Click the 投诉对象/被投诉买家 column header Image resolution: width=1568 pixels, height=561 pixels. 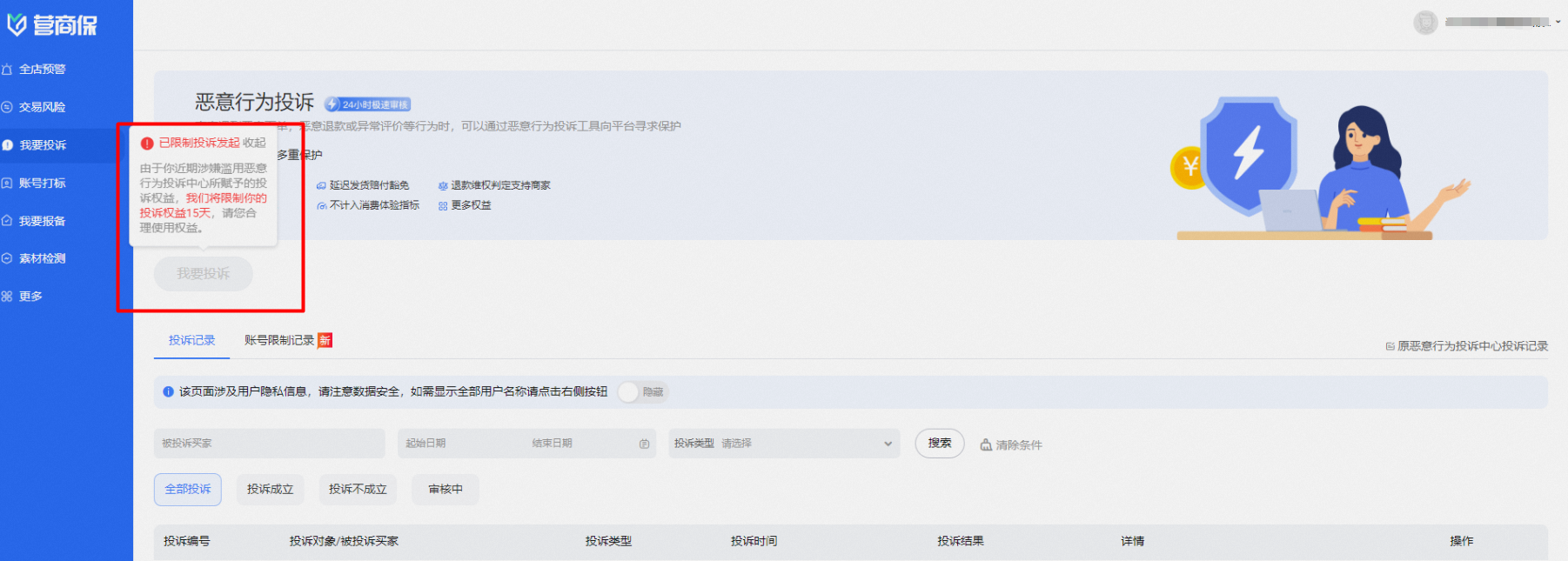344,541
